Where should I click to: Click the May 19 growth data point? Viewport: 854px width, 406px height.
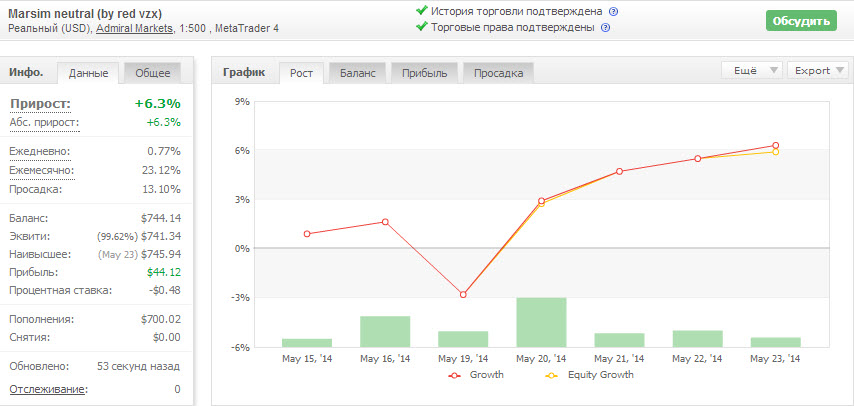pos(463,295)
